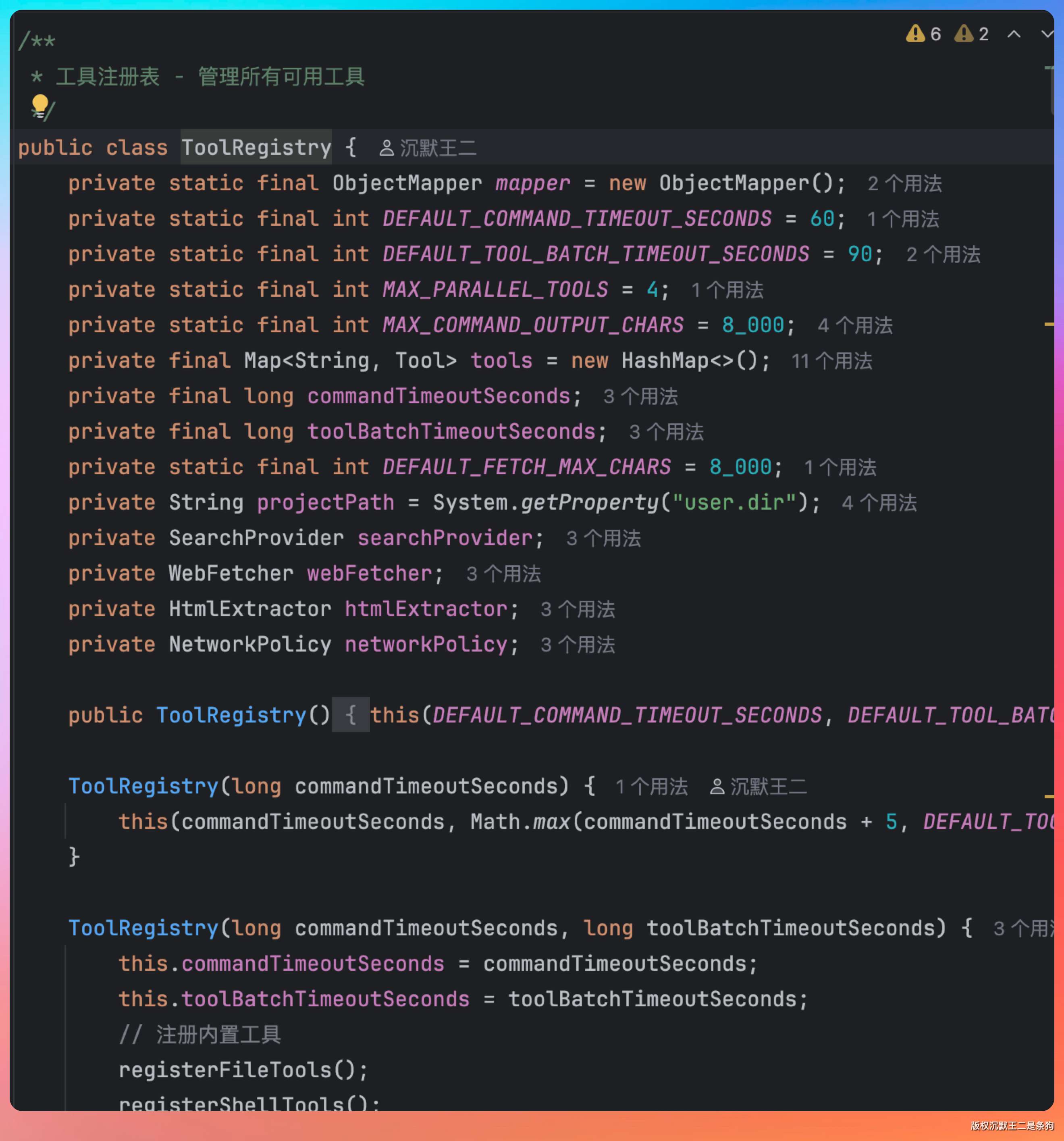Image resolution: width=1064 pixels, height=1141 pixels.
Task: Show usages of MAX_COMMAND_OUTPUT_CHARS via '4 个用法'
Action: pos(855,325)
